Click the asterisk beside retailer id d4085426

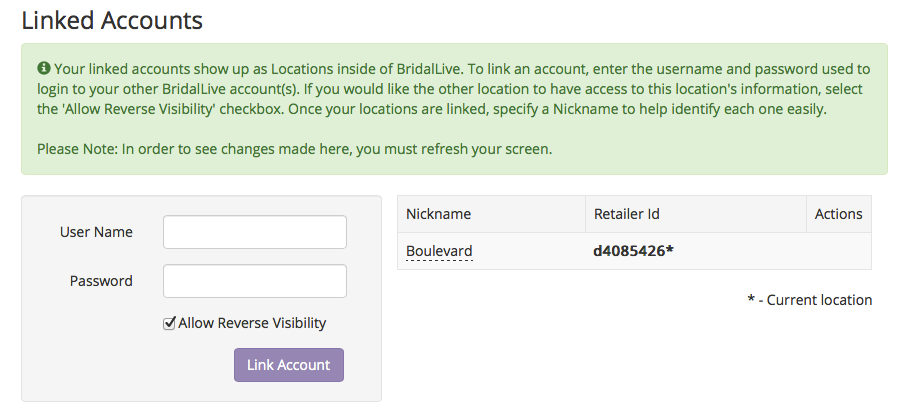point(670,250)
